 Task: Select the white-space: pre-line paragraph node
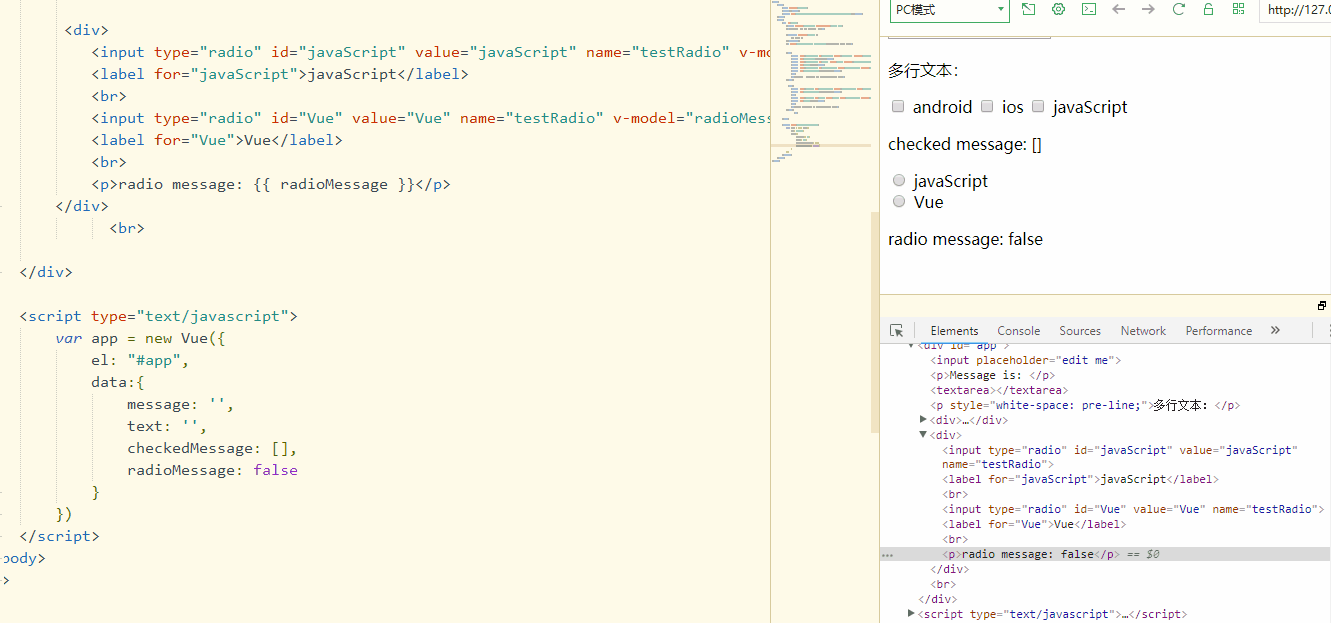(x=1085, y=405)
